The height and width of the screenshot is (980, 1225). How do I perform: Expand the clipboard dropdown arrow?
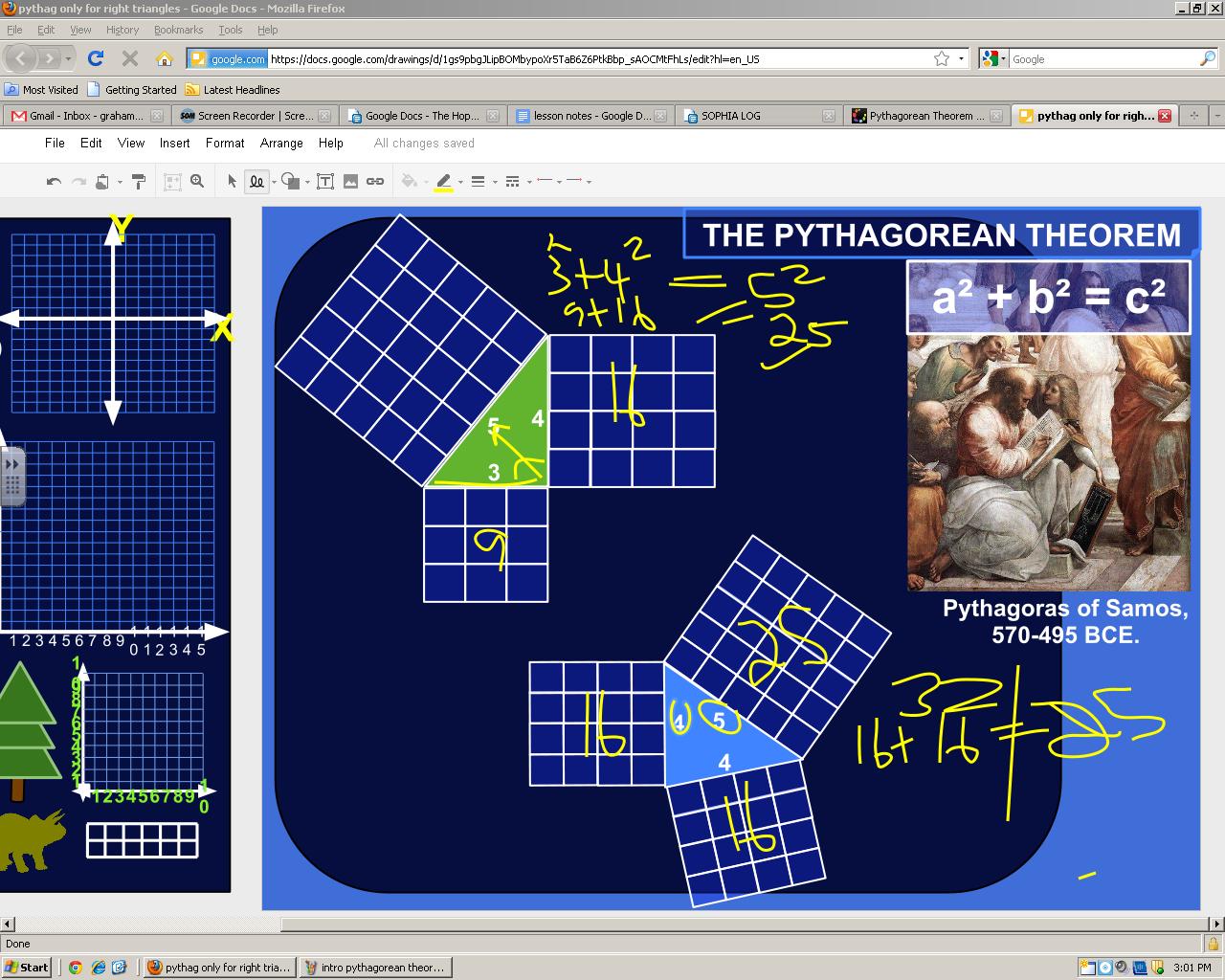pyautogui.click(x=120, y=182)
